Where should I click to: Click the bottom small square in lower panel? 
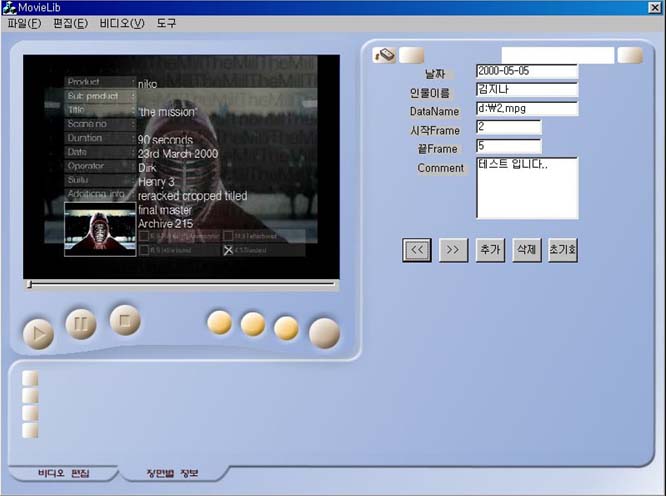[x=30, y=430]
